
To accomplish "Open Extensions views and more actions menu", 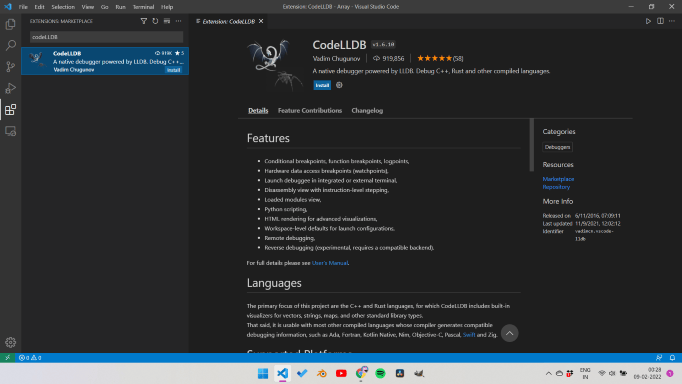I will [x=179, y=21].
